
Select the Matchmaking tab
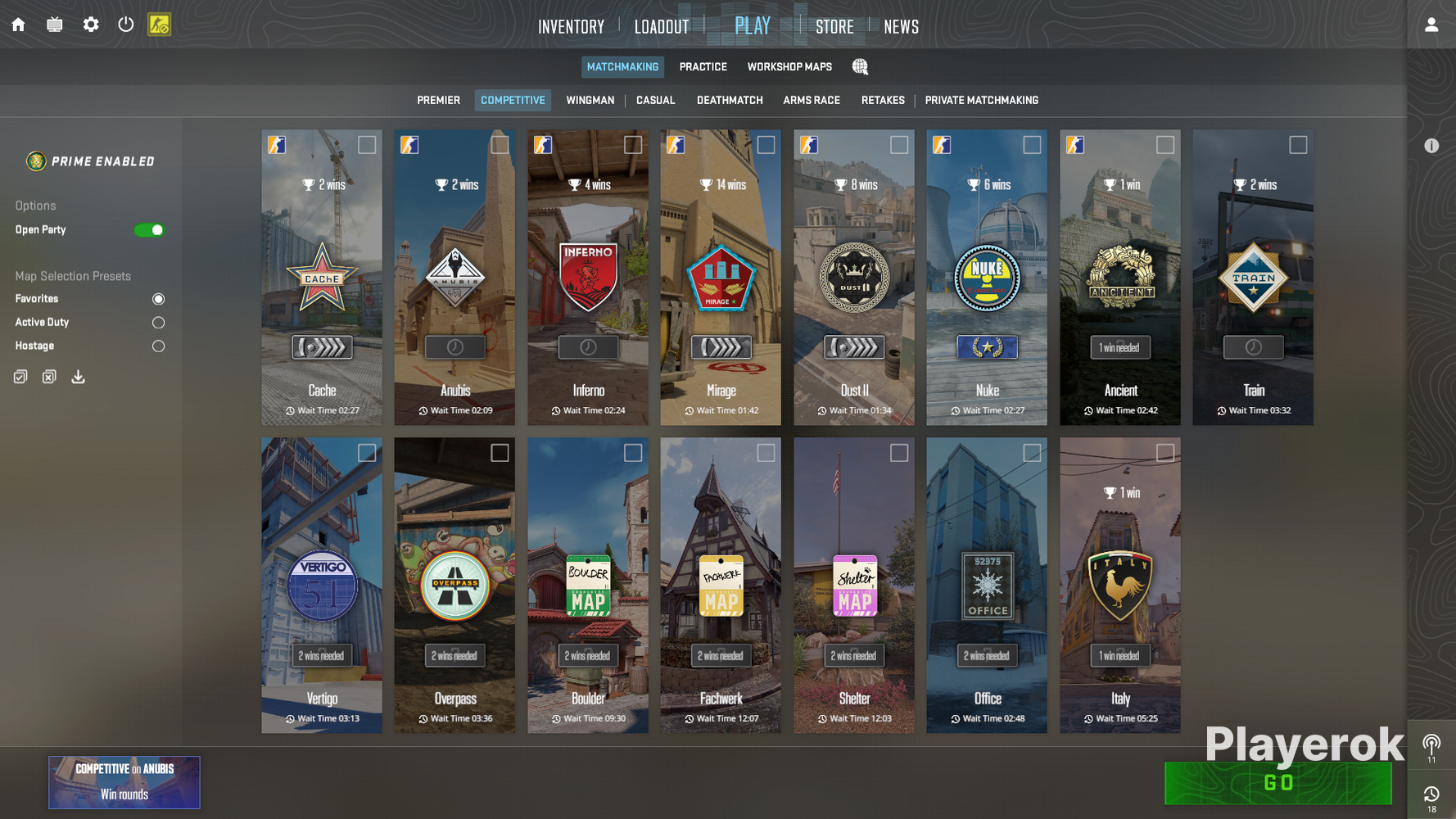622,67
